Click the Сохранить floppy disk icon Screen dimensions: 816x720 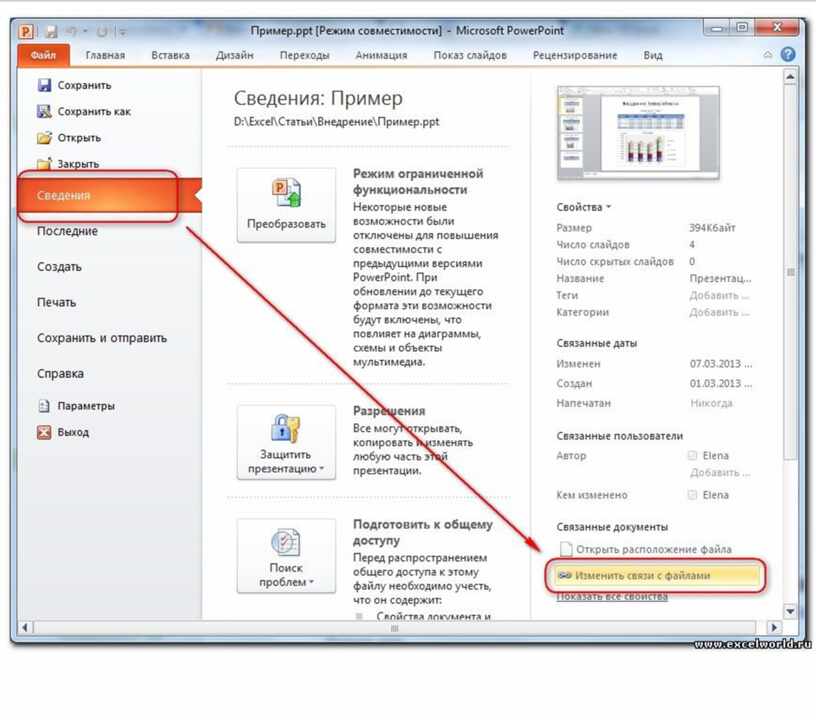45,85
